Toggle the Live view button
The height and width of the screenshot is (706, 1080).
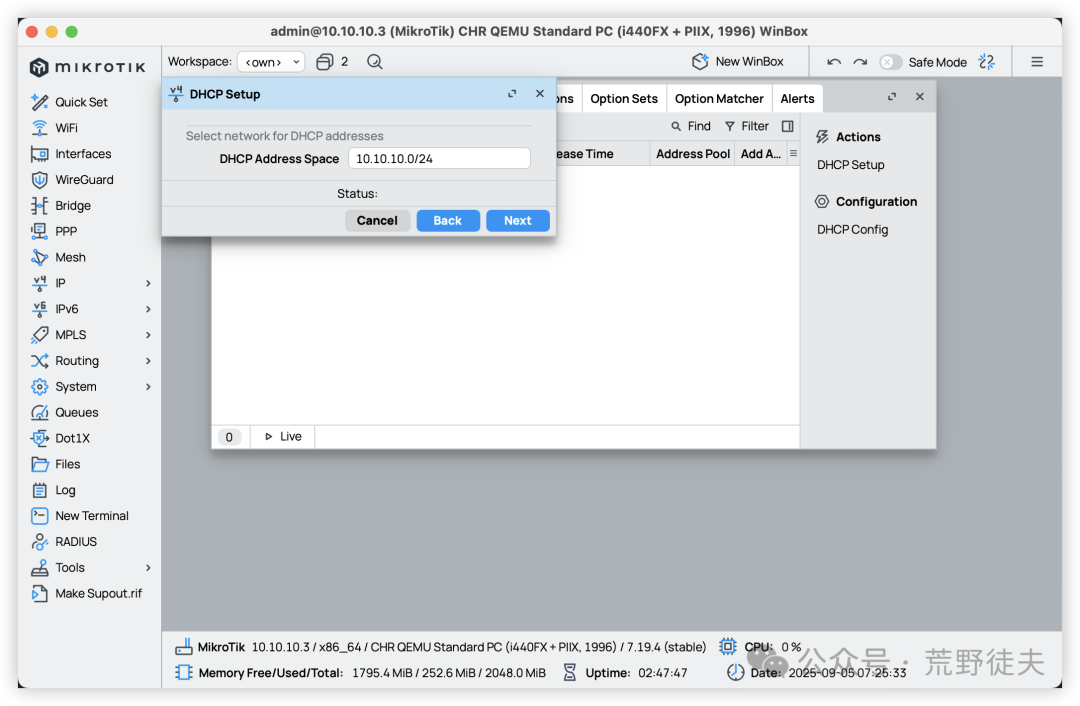pyautogui.click(x=283, y=437)
